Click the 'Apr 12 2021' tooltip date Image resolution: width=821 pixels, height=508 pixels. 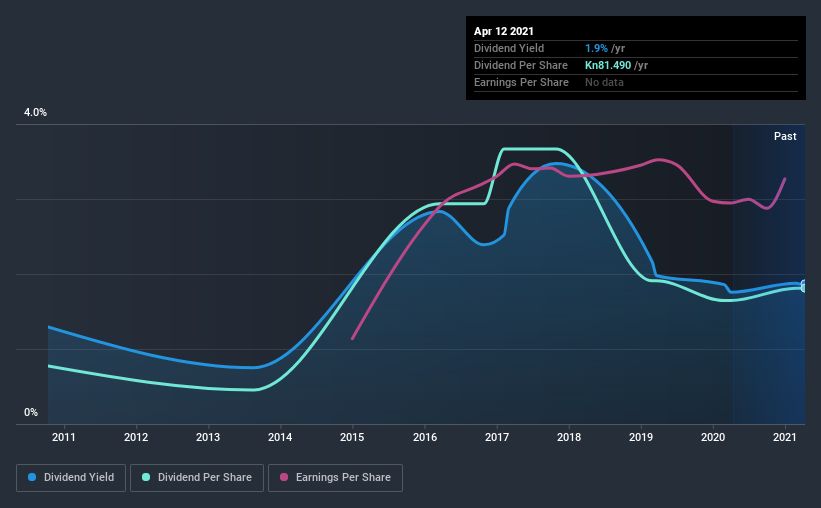[504, 31]
